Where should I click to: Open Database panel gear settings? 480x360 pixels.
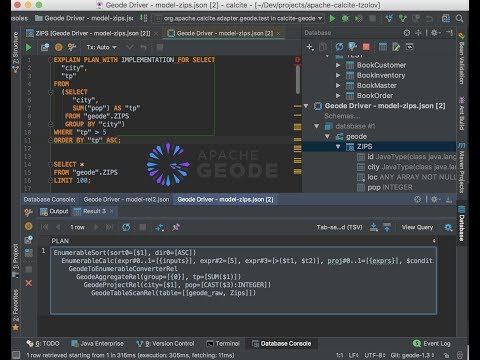pos(434,33)
